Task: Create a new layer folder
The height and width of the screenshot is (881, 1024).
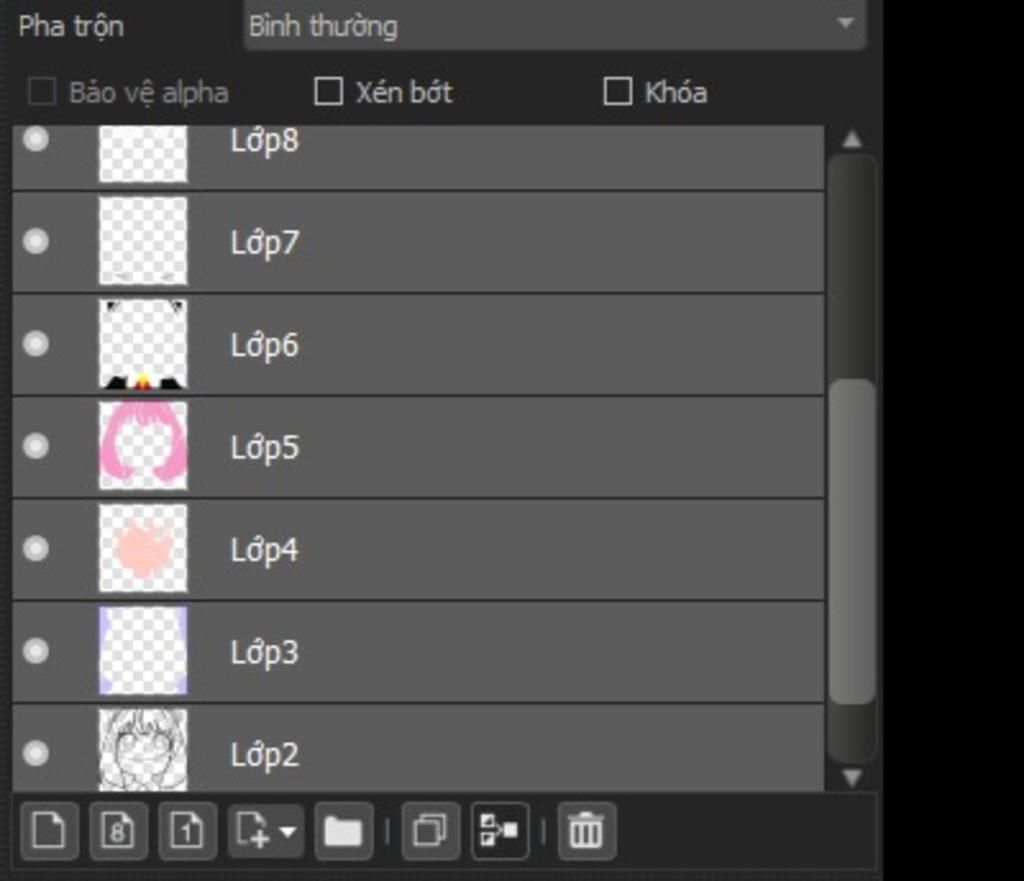Action: click(x=344, y=831)
